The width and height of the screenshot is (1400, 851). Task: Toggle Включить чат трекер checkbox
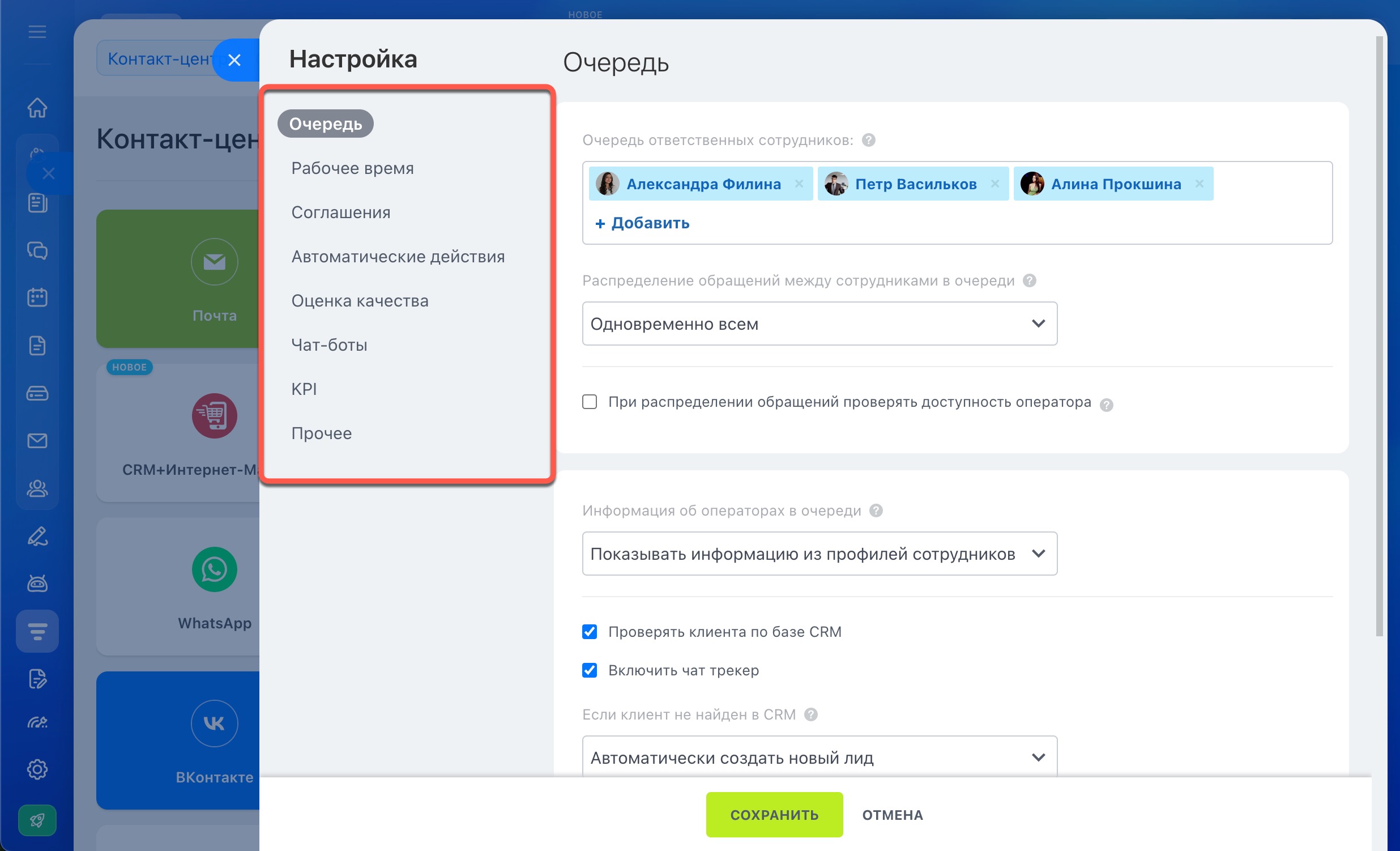click(590, 670)
